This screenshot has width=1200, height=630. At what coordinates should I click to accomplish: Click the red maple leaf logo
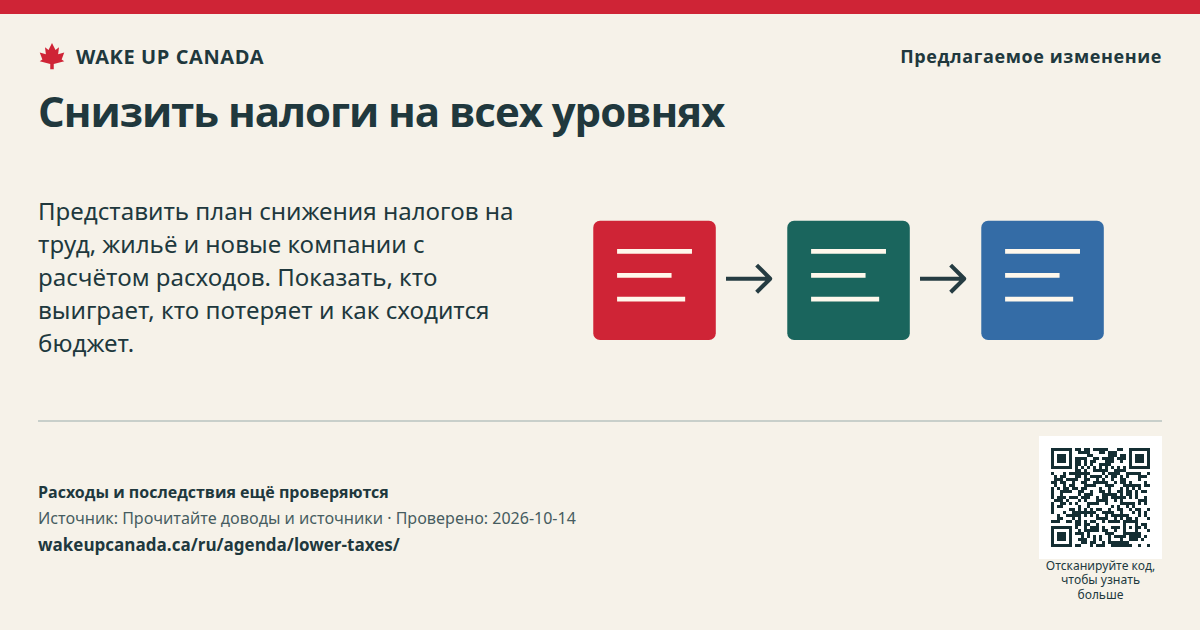pyautogui.click(x=52, y=57)
